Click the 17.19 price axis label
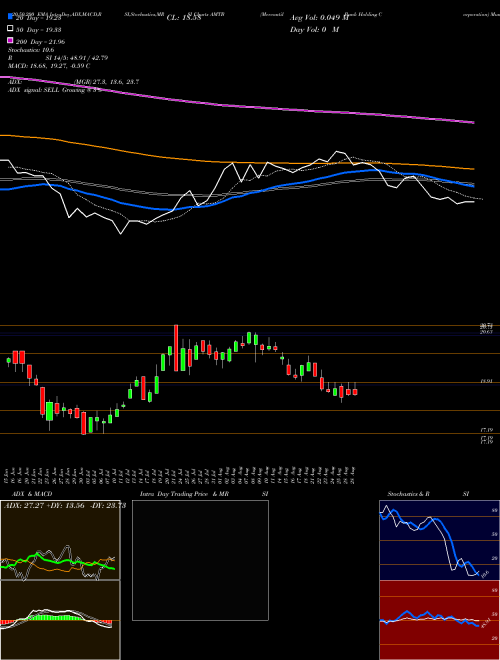 (x=486, y=430)
